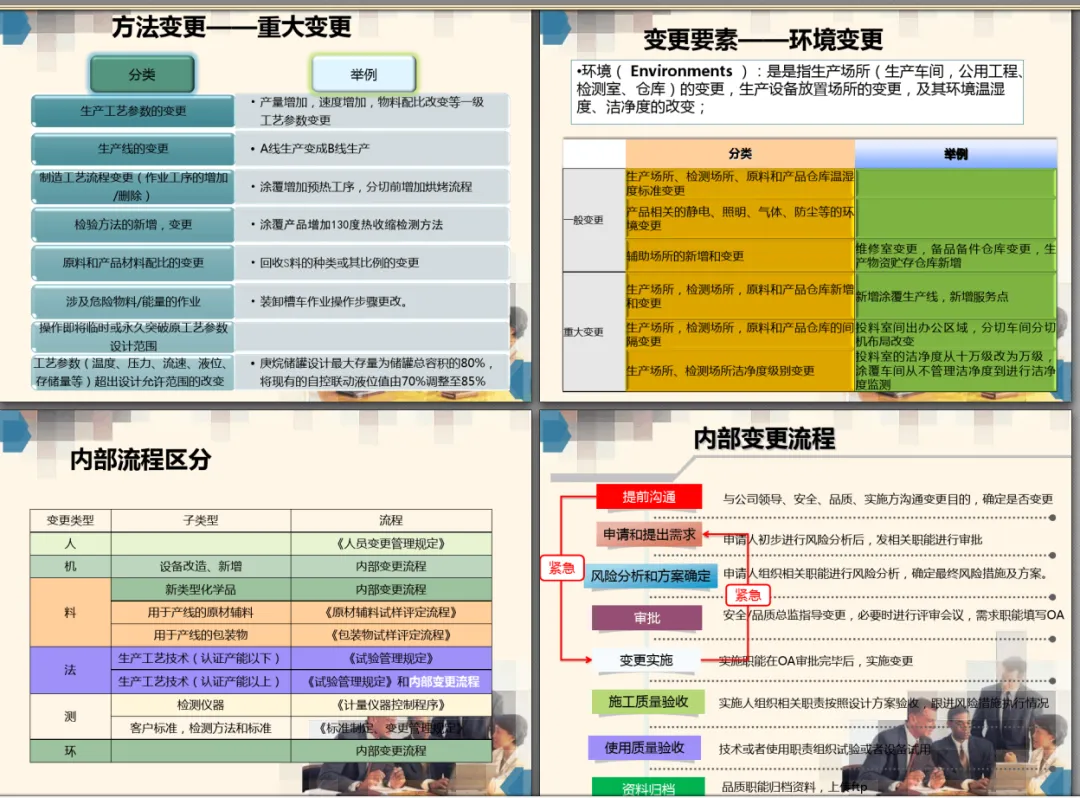Click the '变更实施' step box

click(x=647, y=660)
